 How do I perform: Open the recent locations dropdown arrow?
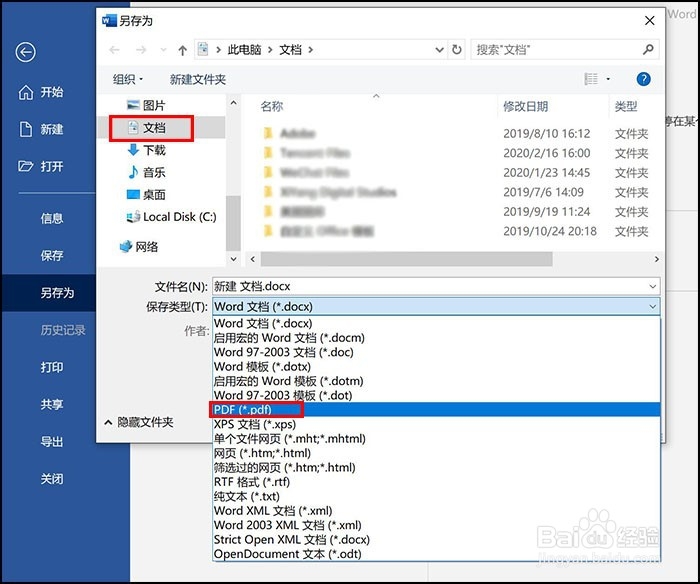tap(163, 50)
